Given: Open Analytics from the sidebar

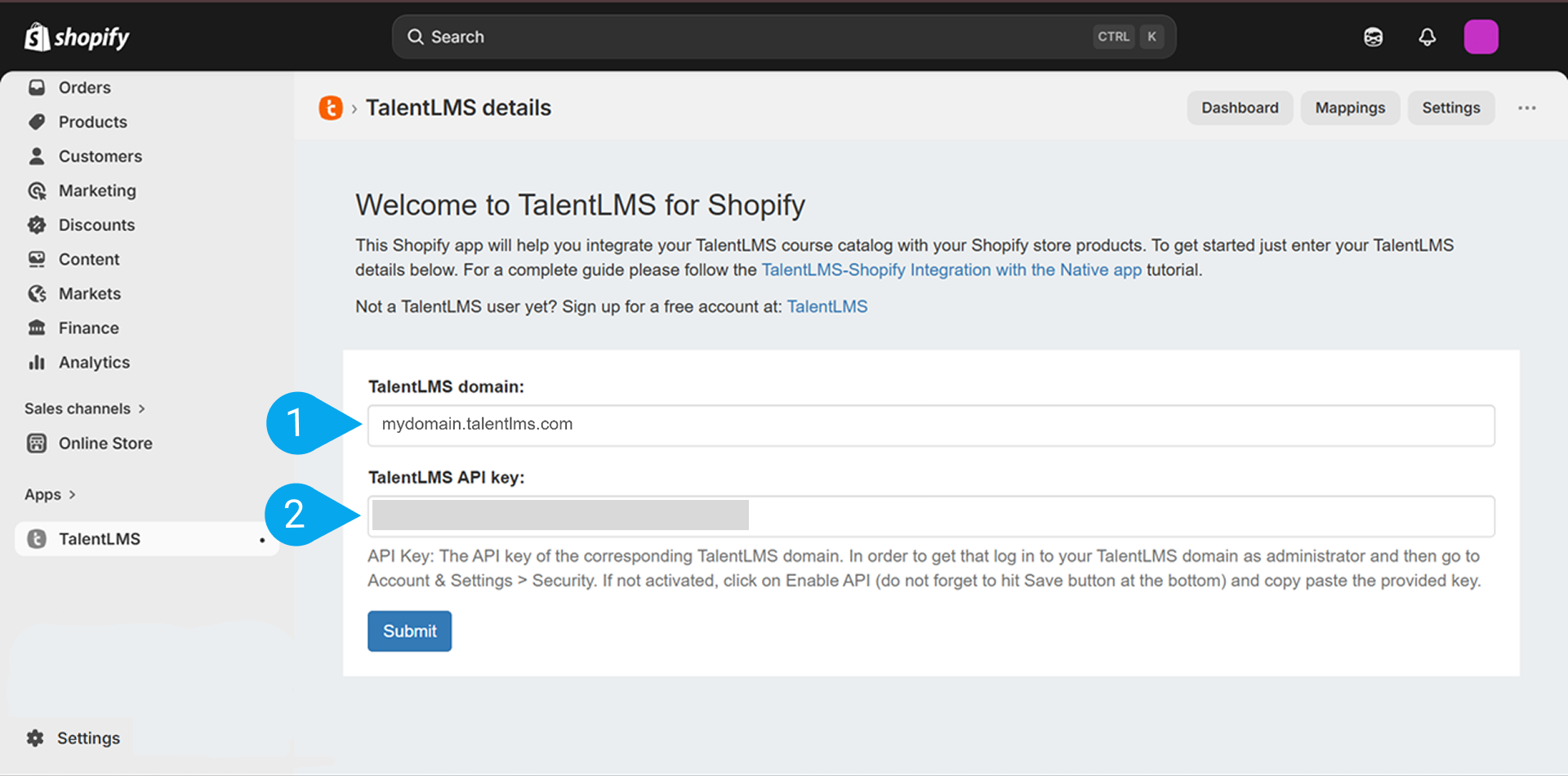Looking at the screenshot, I should 94,362.
